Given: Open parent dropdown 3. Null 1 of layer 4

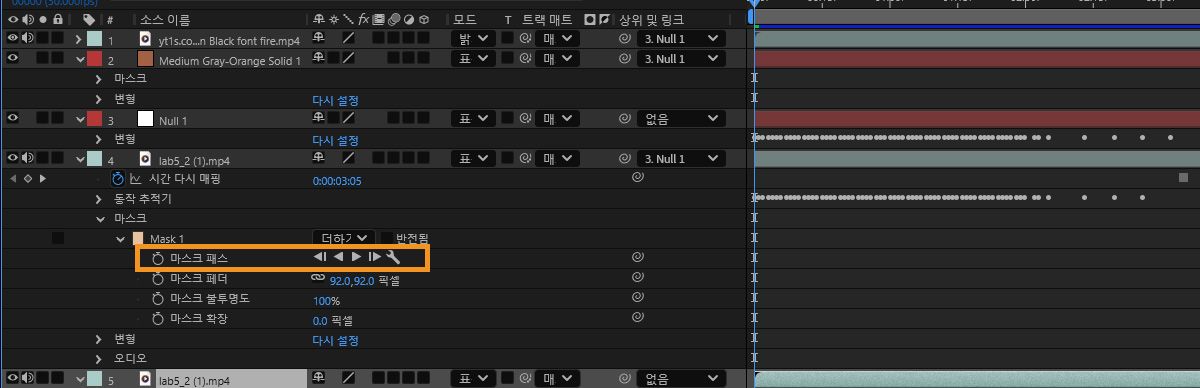Looking at the screenshot, I should click(682, 158).
